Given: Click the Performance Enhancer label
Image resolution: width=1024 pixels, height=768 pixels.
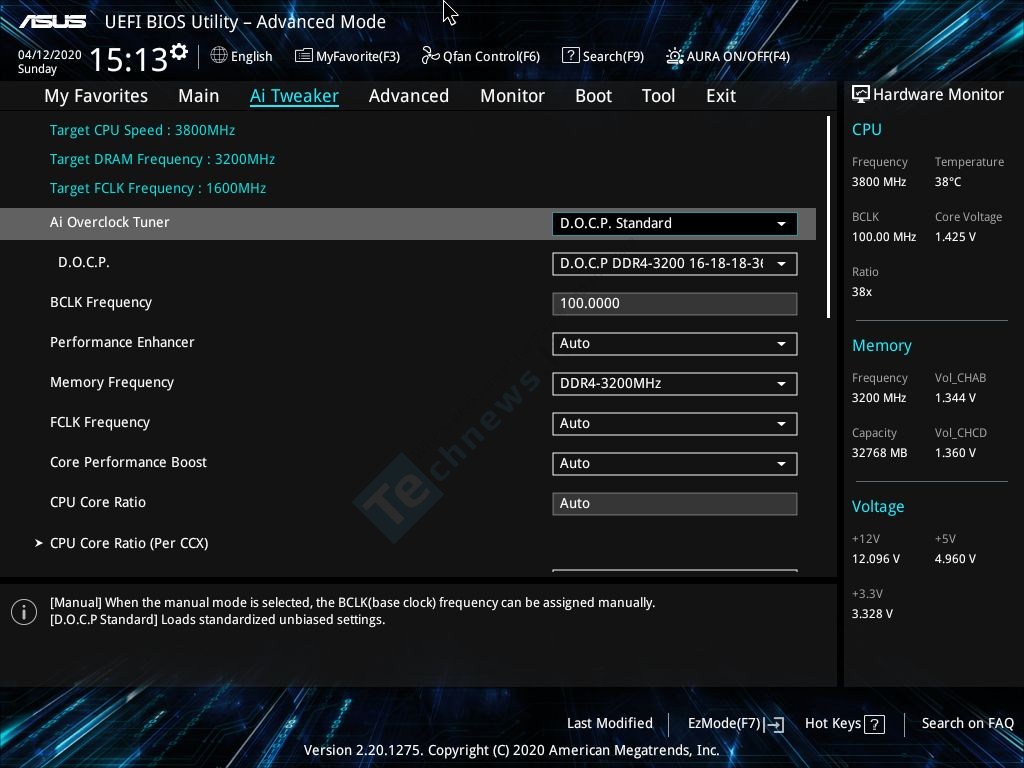Looking at the screenshot, I should point(122,342).
